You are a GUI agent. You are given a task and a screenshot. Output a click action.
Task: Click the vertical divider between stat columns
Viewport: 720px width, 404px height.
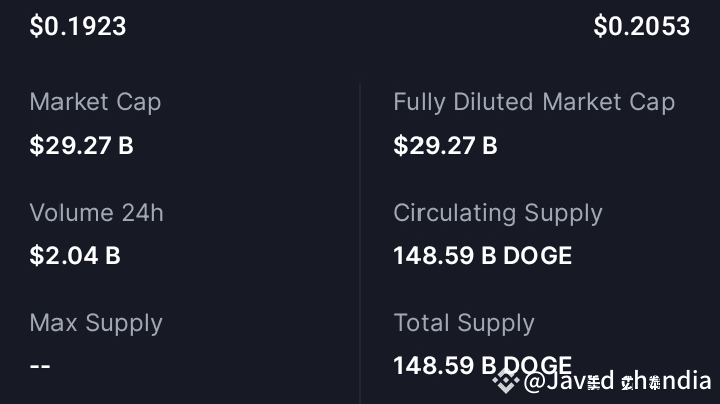(360, 240)
